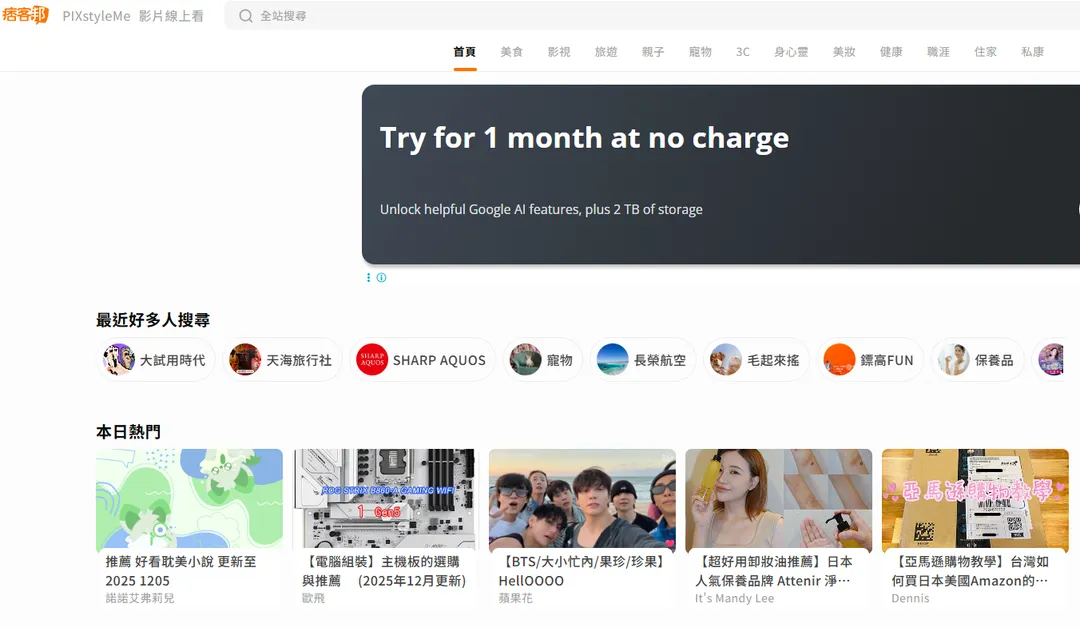Open article 推薦 好看耽美小說 更新至 2025 1205
This screenshot has width=1080, height=627.
(181, 571)
